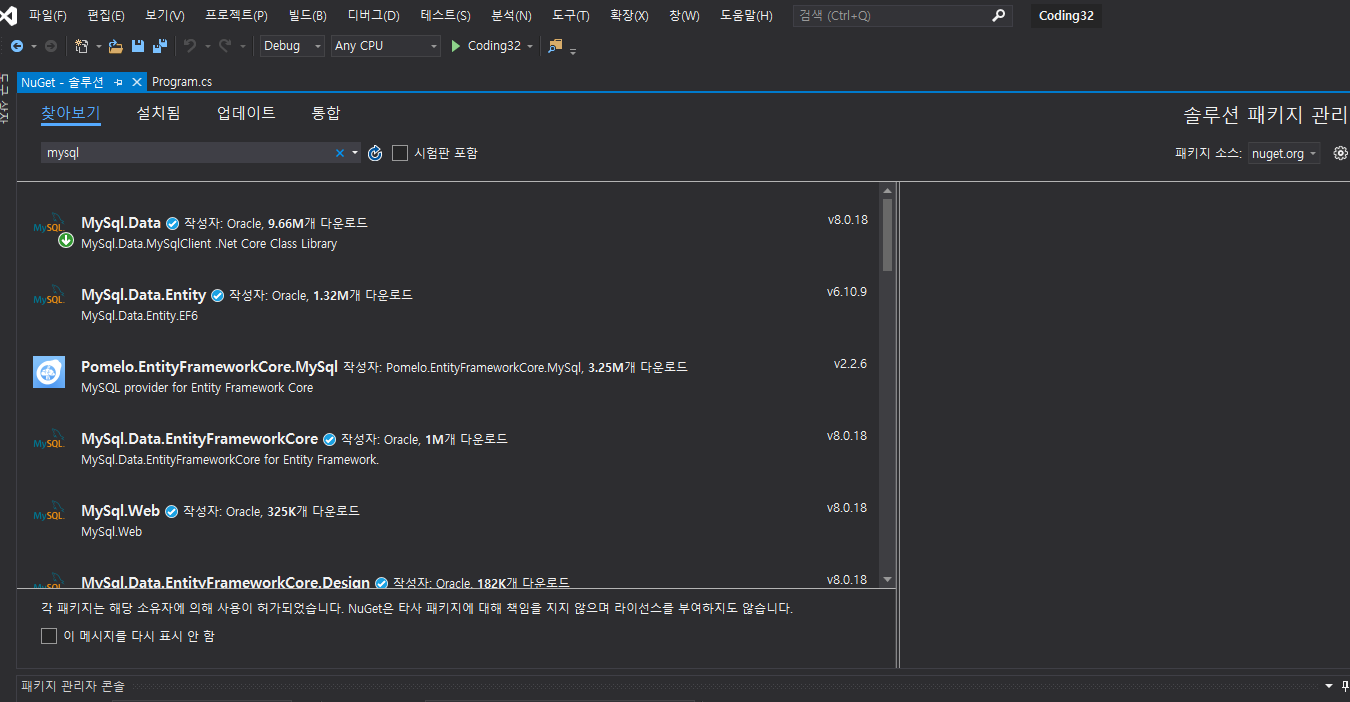This screenshot has height=702, width=1350.
Task: Open the 확장(X) menu
Action: click(629, 16)
